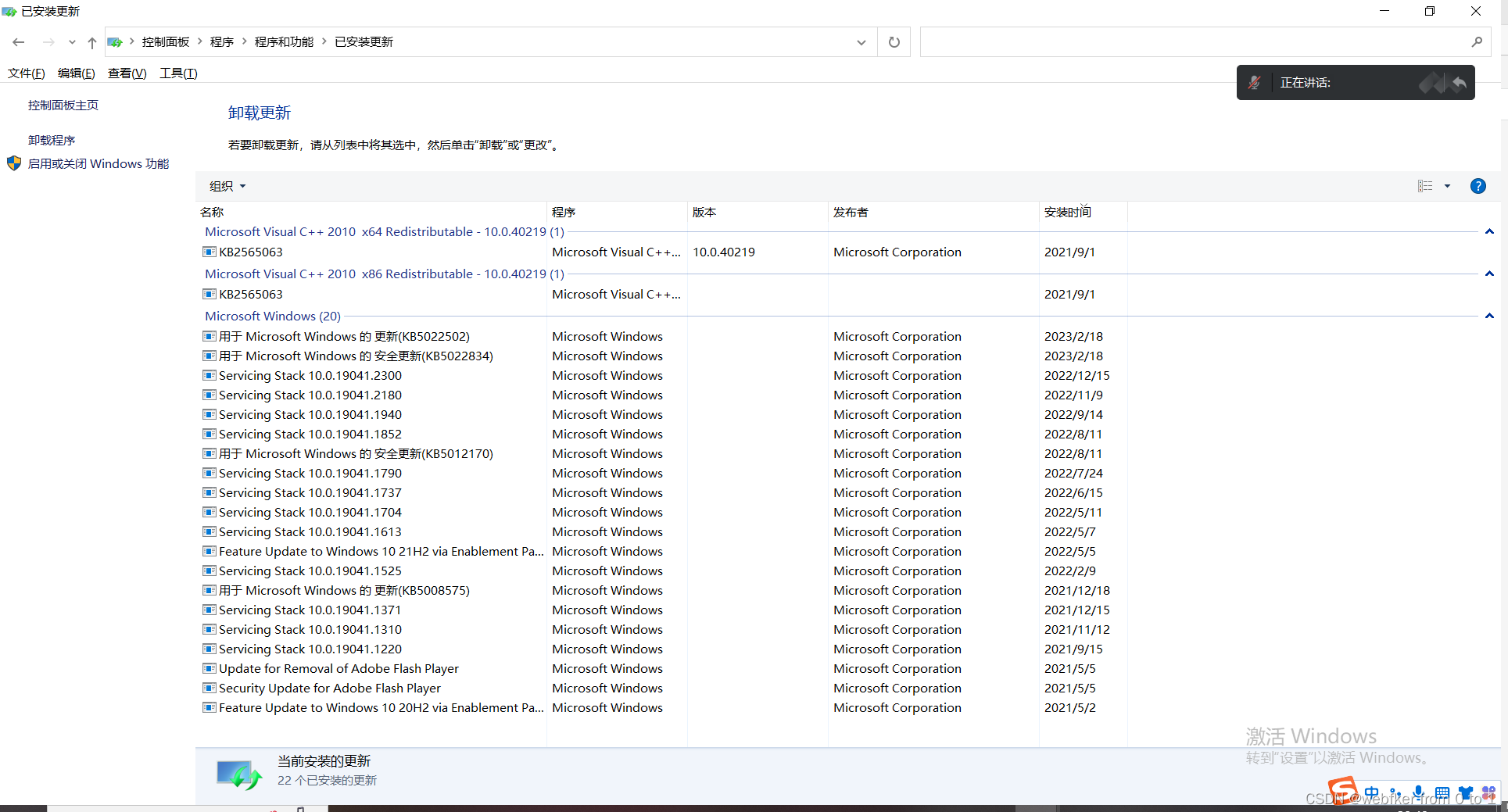The width and height of the screenshot is (1508, 812).
Task: Click the icon of Servicing Stack 10.0.19041.1737
Action: pos(209,492)
